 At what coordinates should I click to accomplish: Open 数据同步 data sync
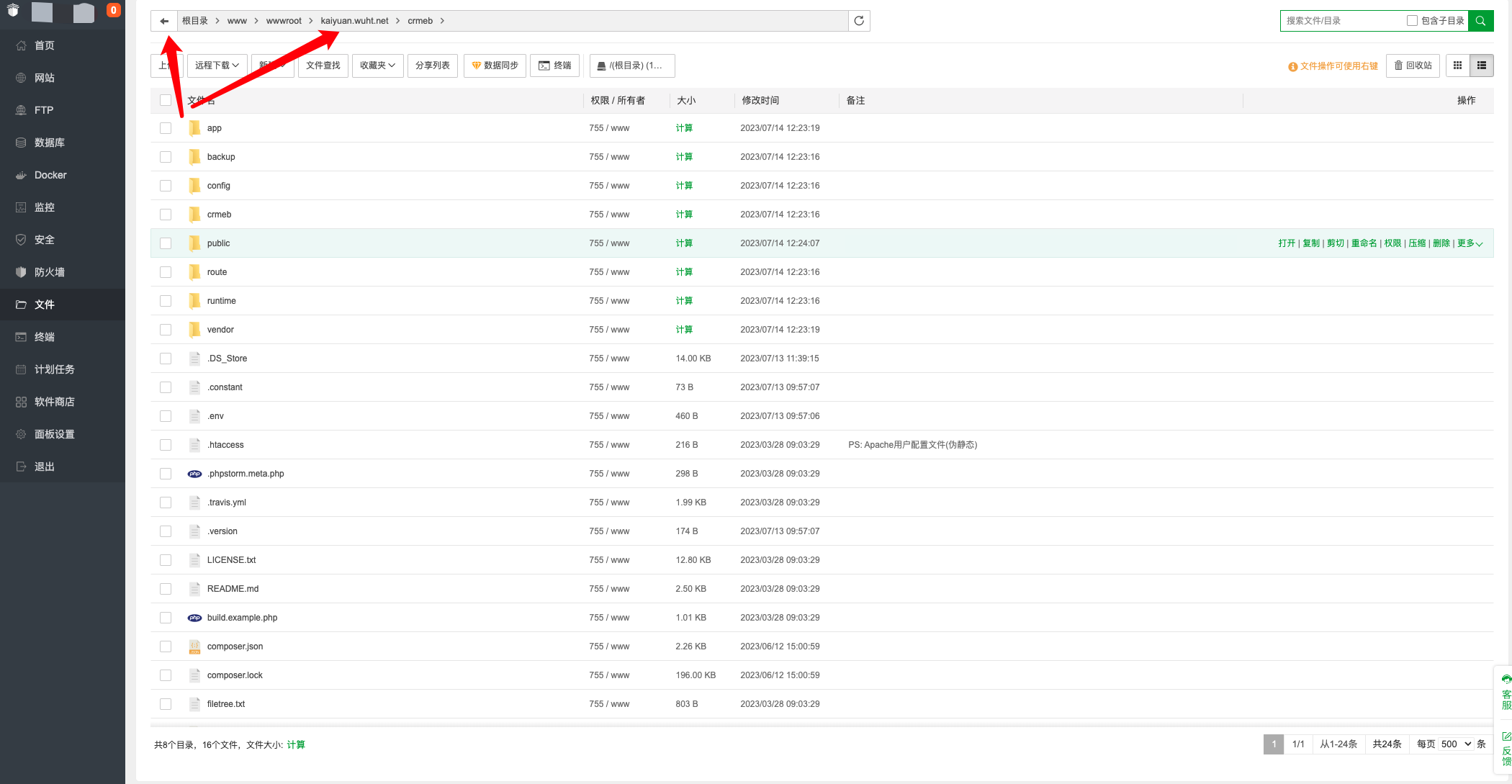(495, 66)
